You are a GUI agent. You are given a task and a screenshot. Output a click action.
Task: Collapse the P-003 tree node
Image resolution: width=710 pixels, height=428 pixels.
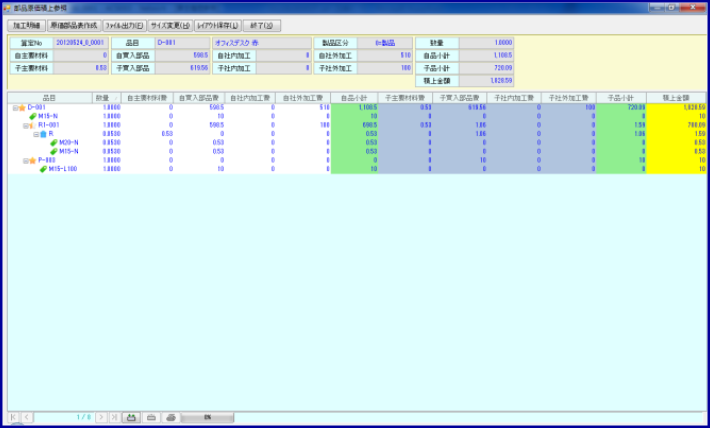coord(25,160)
